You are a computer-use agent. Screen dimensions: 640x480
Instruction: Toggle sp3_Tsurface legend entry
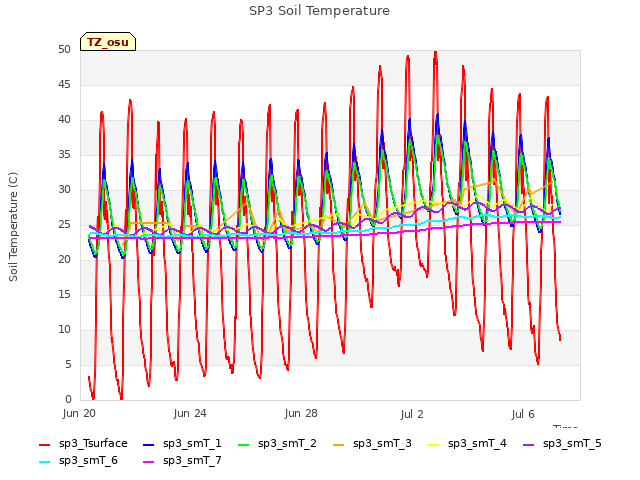click(x=83, y=444)
